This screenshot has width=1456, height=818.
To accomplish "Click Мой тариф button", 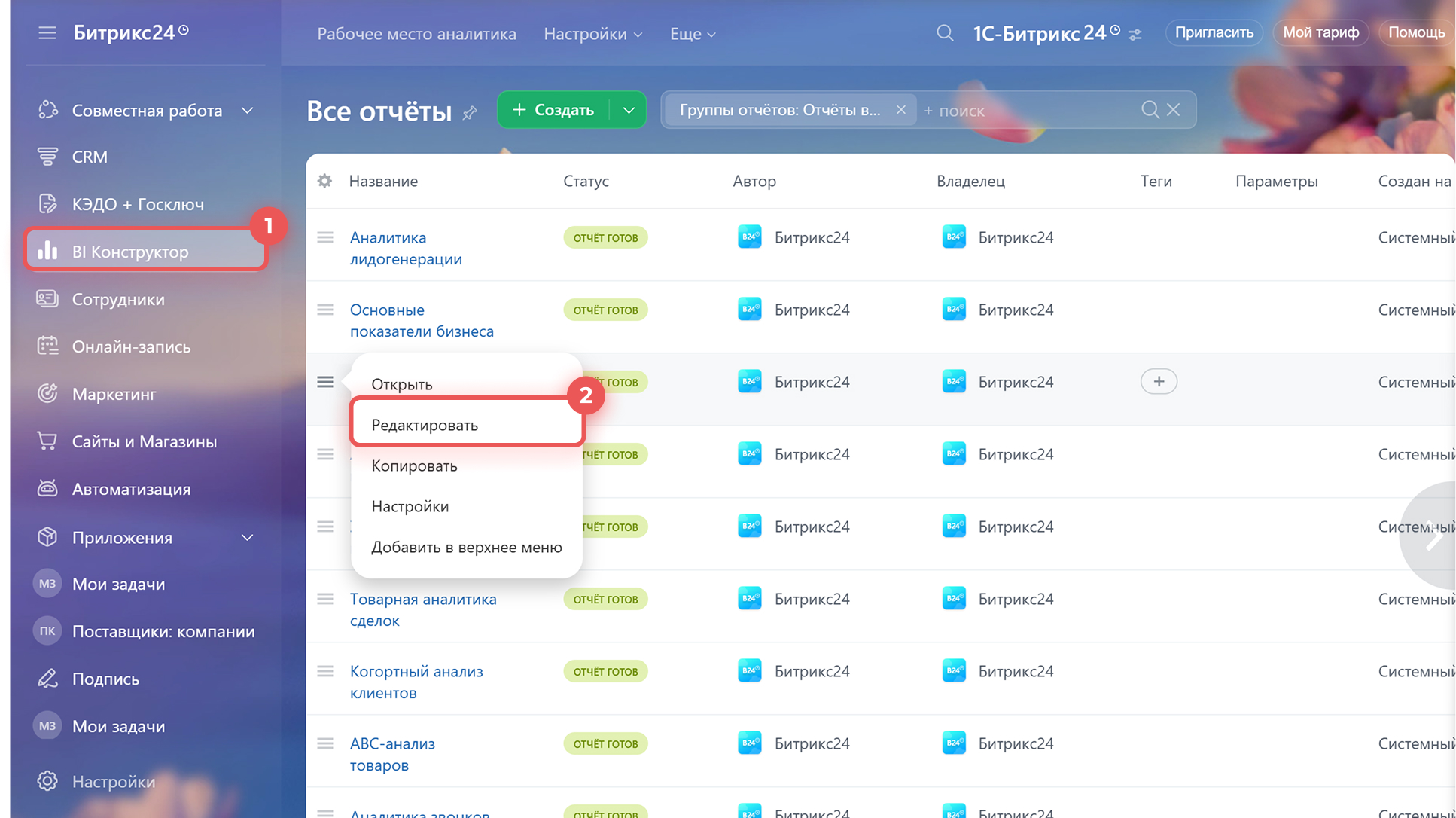I will [x=1320, y=32].
